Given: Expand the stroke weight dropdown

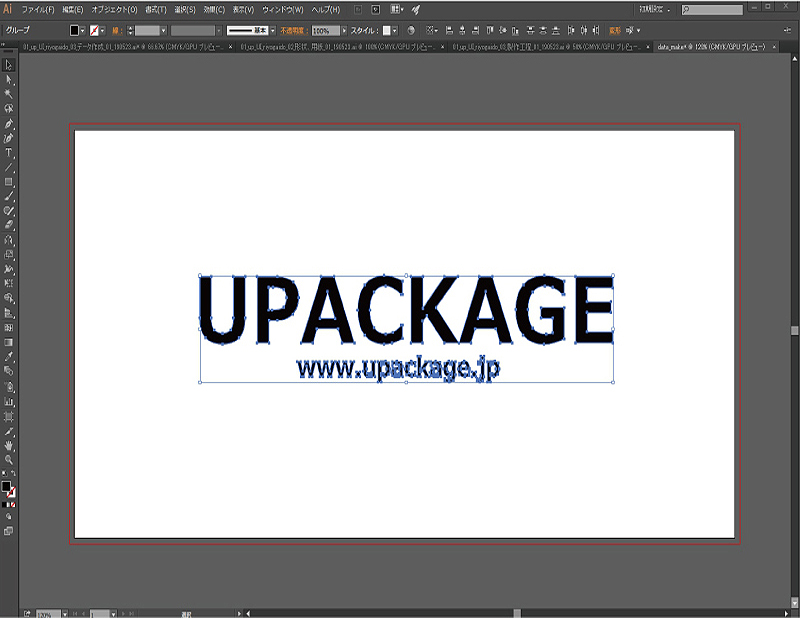Looking at the screenshot, I should (163, 31).
